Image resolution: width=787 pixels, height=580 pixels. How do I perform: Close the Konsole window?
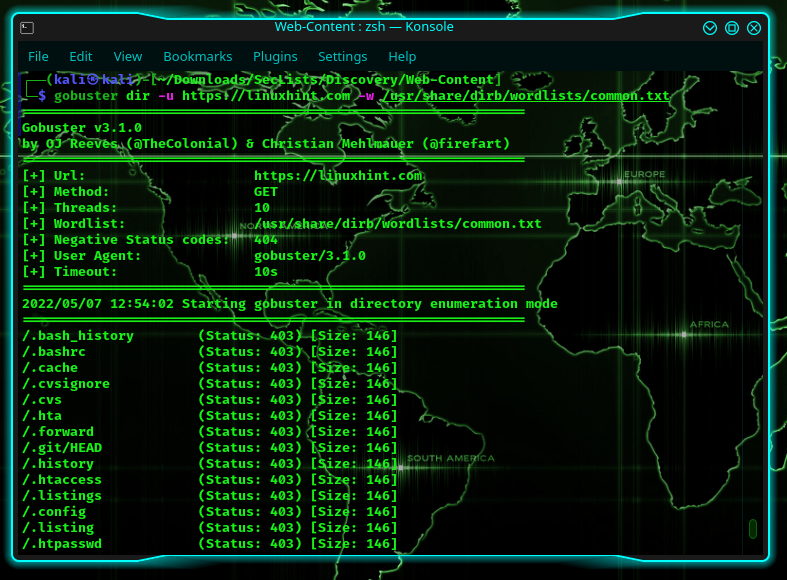coord(754,28)
